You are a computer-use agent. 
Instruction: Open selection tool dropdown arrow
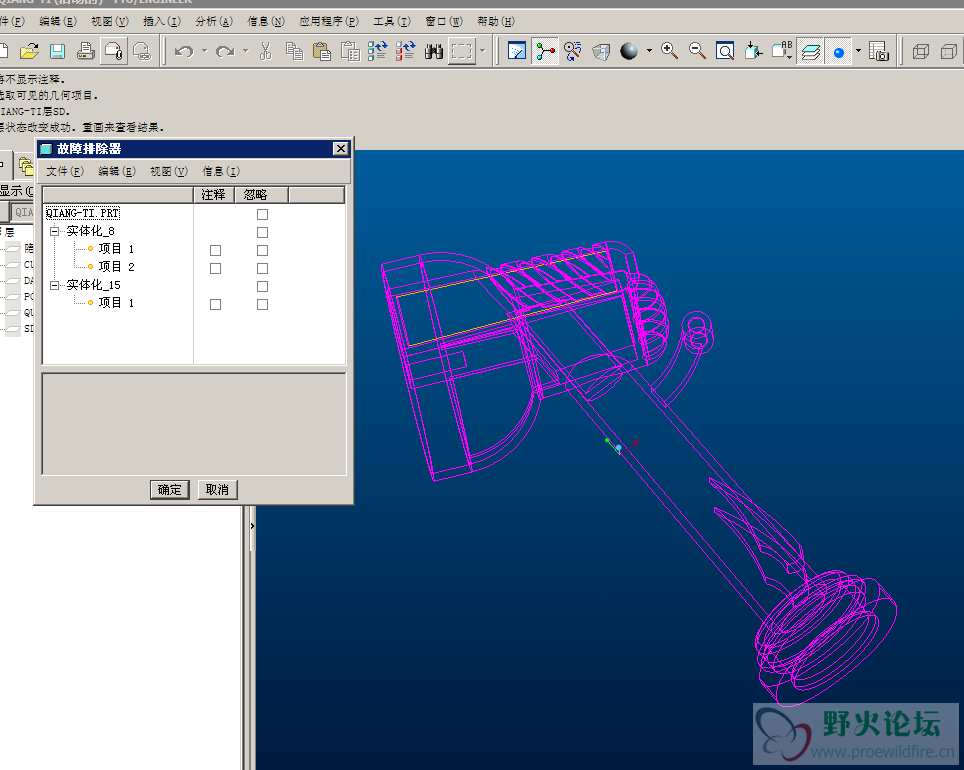pyautogui.click(x=483, y=51)
